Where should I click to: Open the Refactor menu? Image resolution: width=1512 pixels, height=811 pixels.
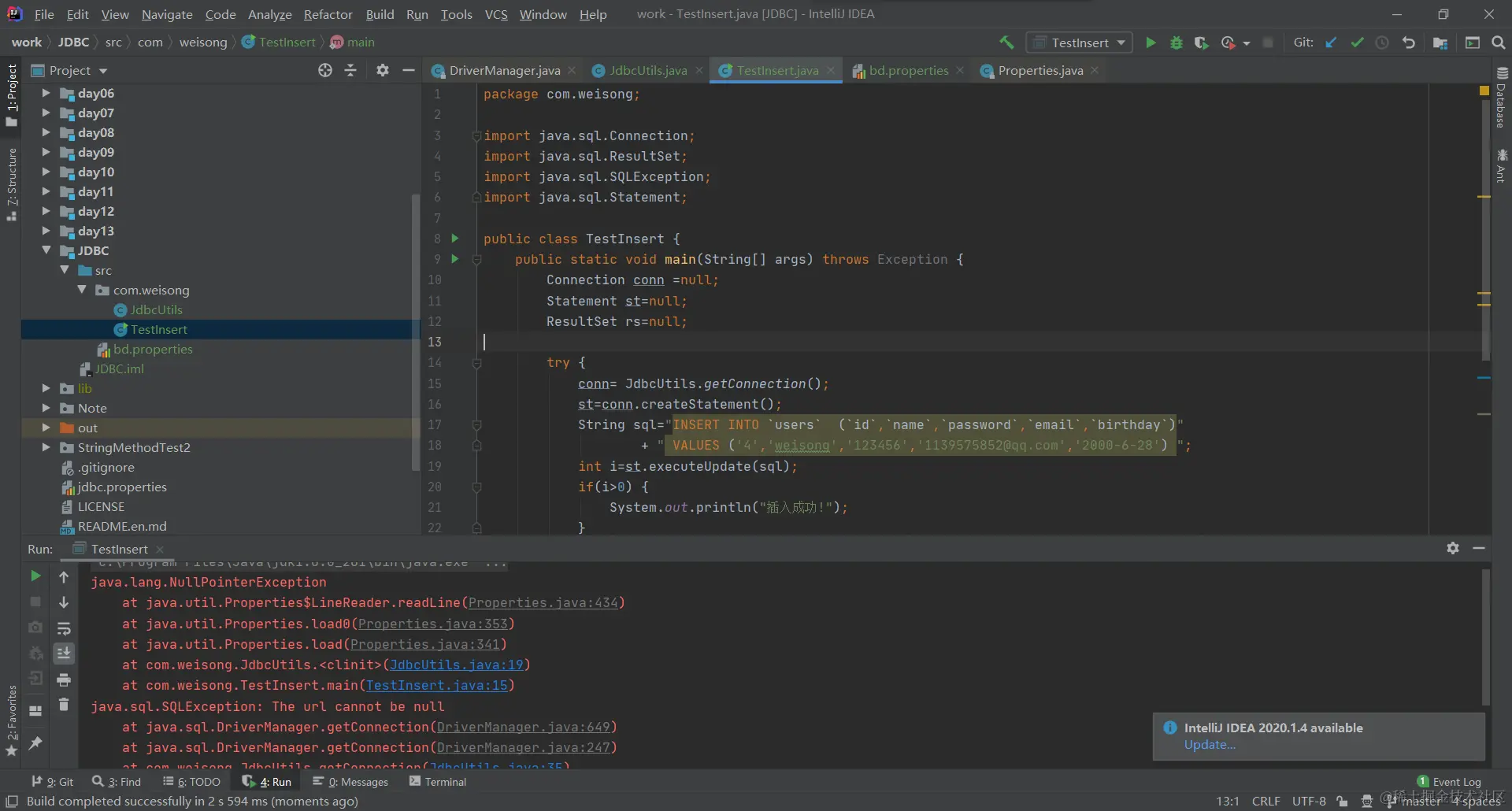[328, 14]
